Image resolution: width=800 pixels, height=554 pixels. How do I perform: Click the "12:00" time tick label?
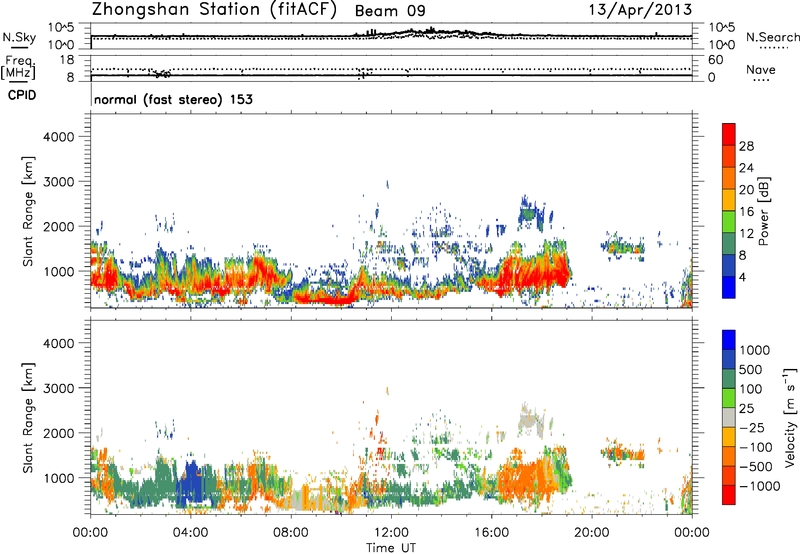coord(391,533)
